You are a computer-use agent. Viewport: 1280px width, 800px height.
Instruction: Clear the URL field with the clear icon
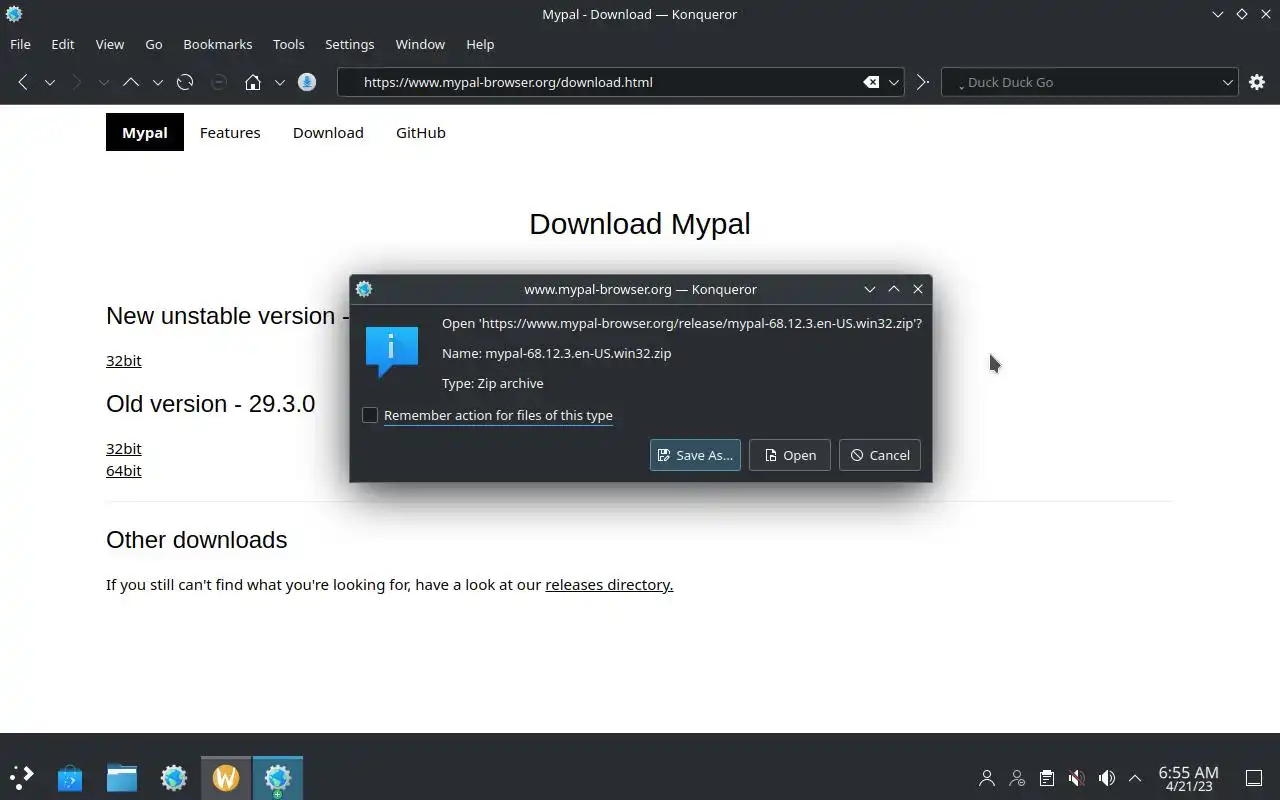click(871, 82)
